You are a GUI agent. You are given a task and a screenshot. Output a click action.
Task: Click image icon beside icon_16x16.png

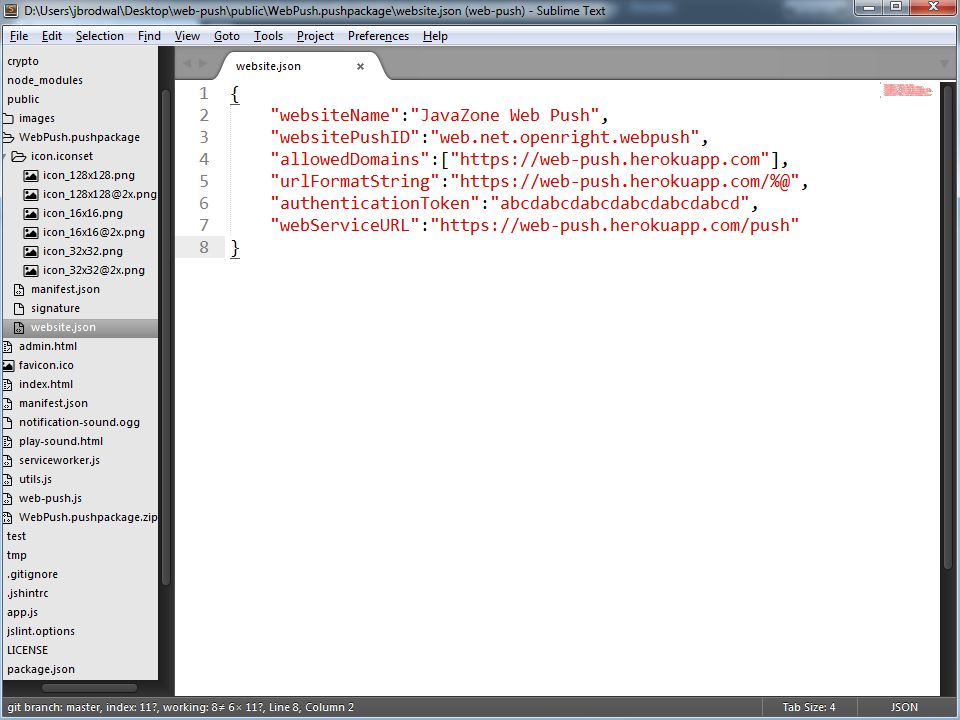pyautogui.click(x=31, y=214)
